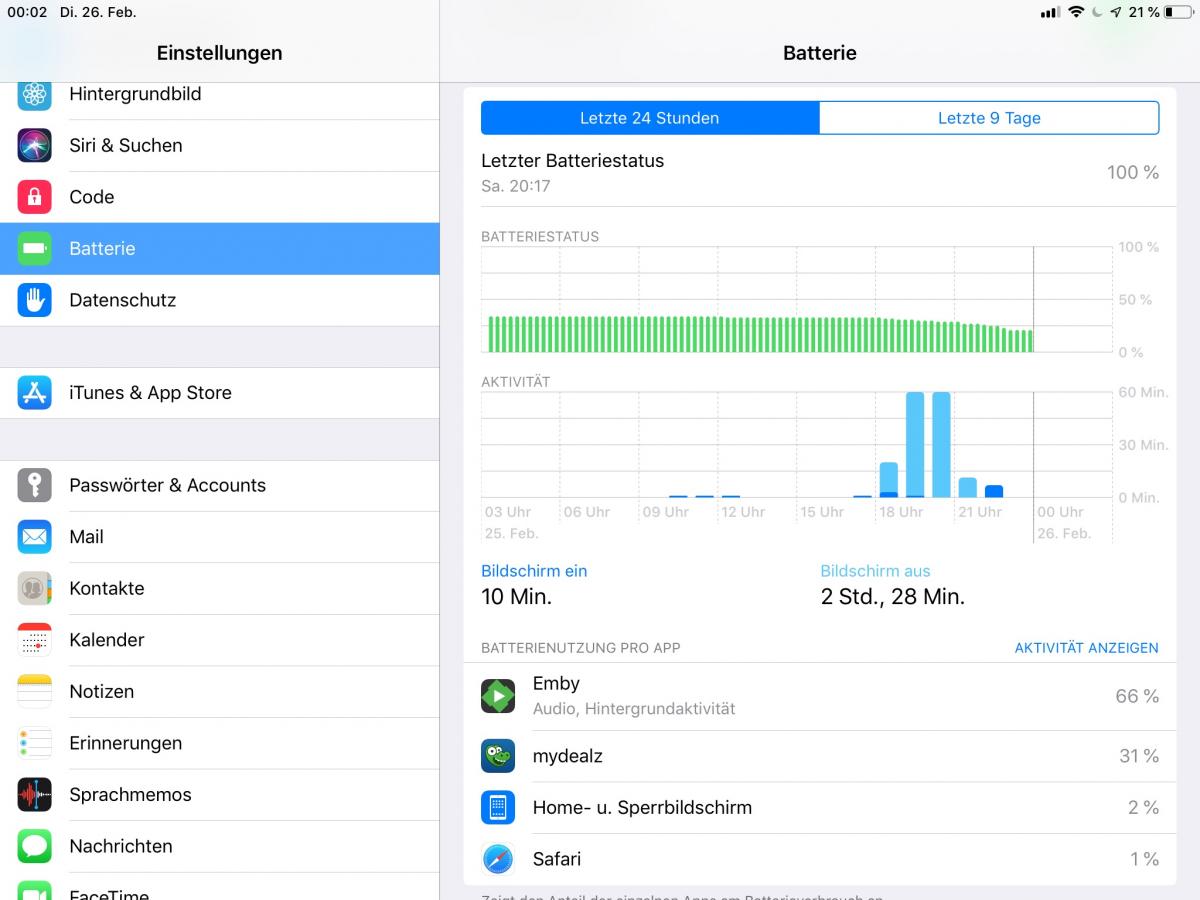The width and height of the screenshot is (1200, 900).
Task: Tap the Passwörter & Accounts key icon
Action: [x=34, y=485]
